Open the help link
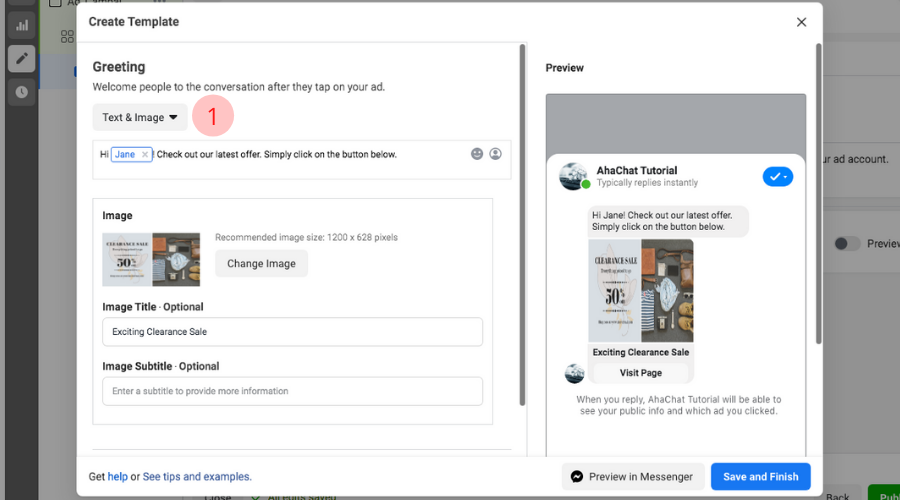Viewport: 900px width, 500px height. pyautogui.click(x=118, y=476)
